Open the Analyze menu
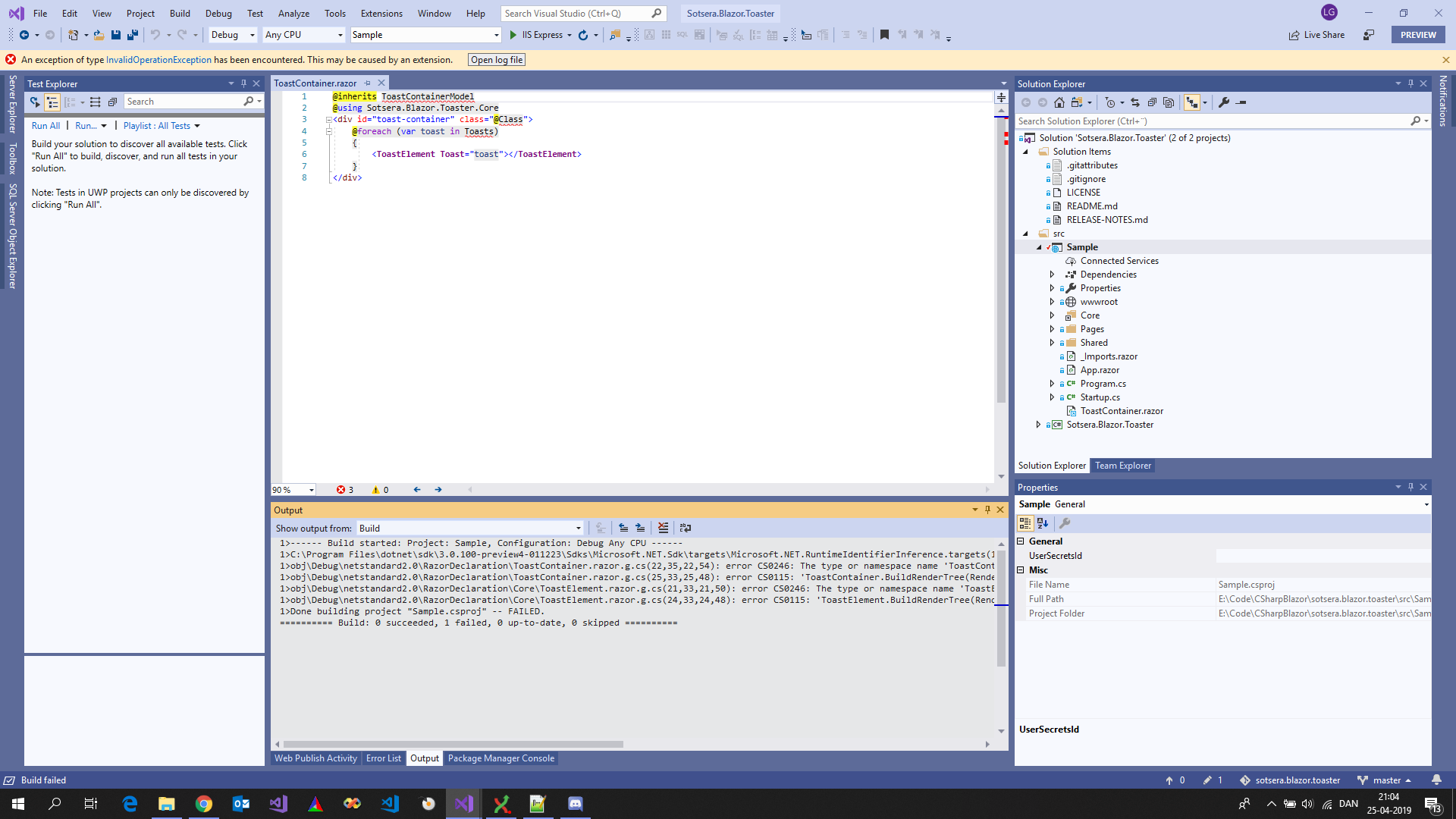The width and height of the screenshot is (1456, 819). click(x=293, y=14)
